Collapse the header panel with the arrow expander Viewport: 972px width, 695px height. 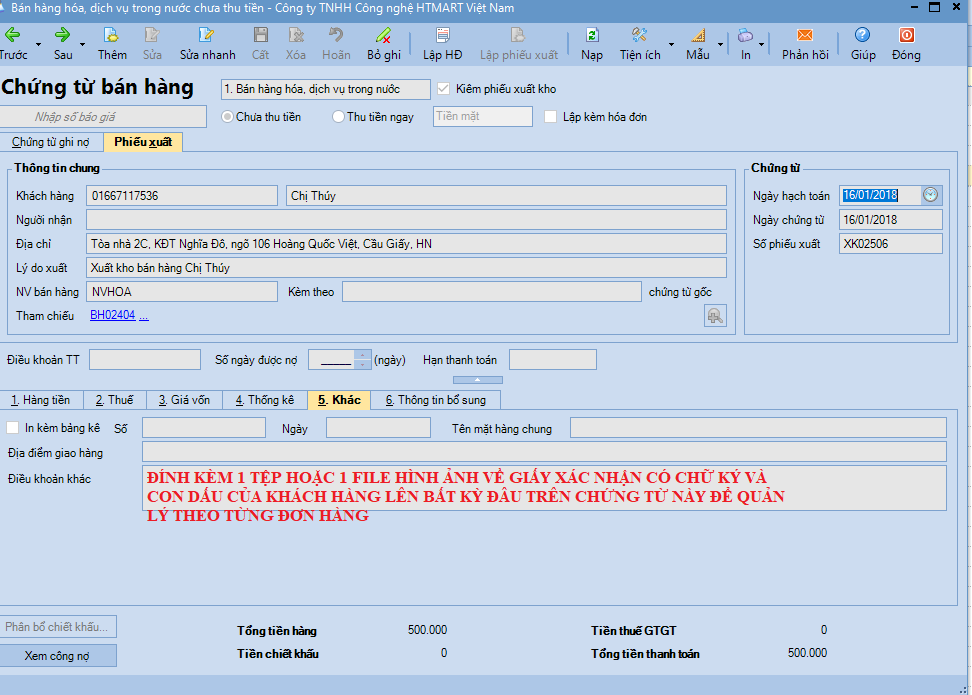point(477,380)
